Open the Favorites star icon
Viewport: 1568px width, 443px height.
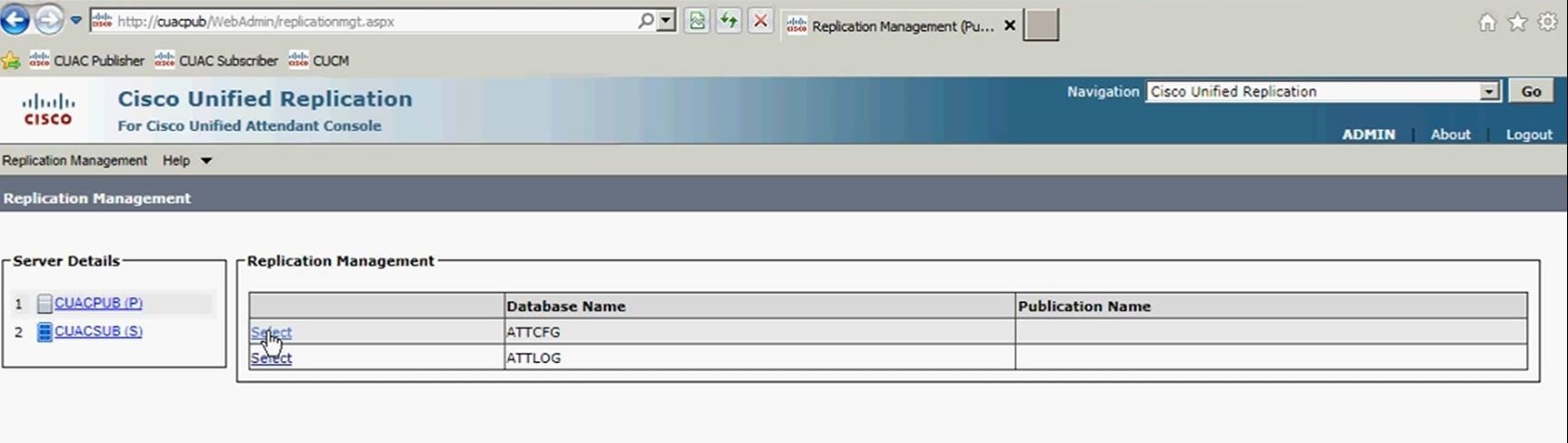click(1518, 23)
